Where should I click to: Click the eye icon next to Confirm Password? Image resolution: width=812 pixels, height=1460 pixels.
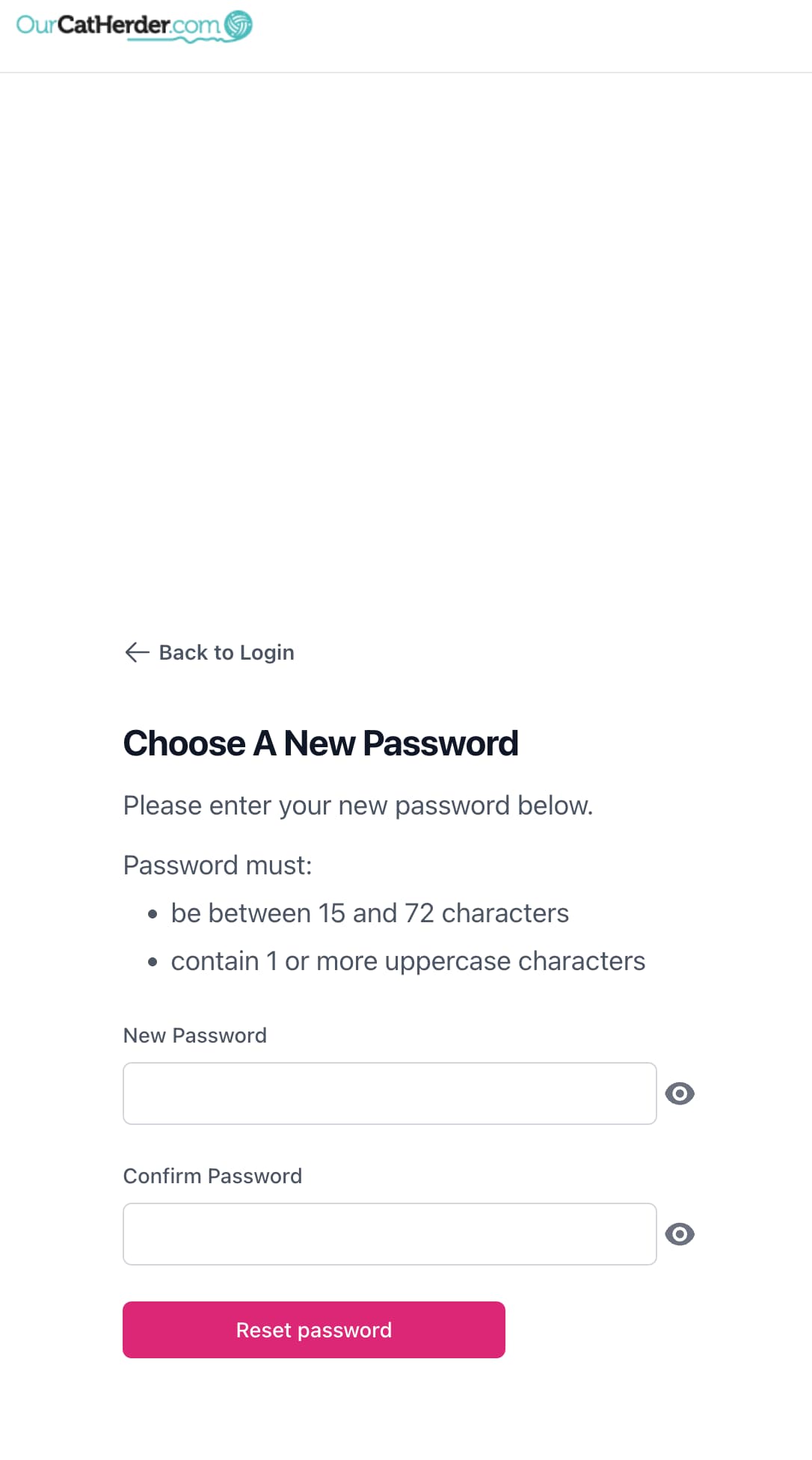pos(680,1234)
